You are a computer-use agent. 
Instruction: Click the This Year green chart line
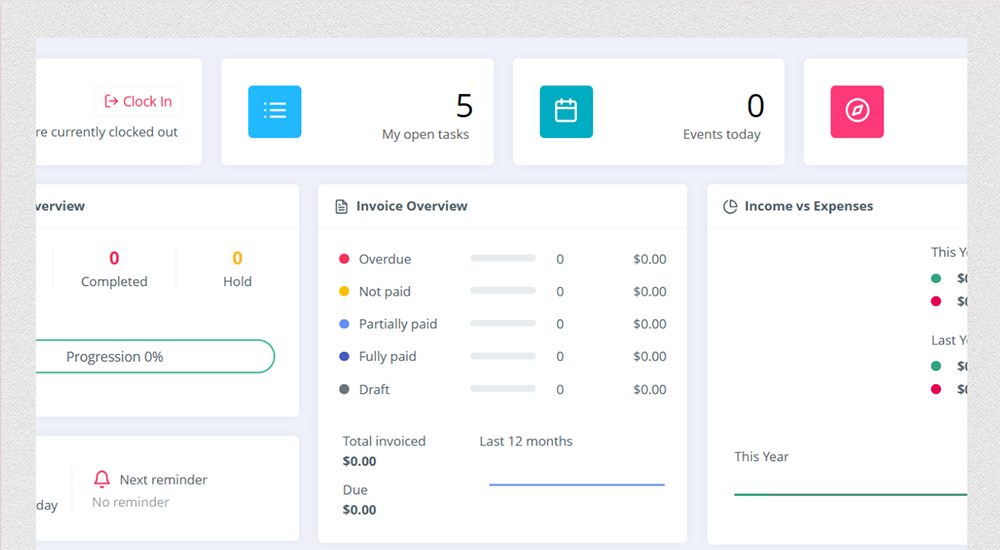(850, 494)
